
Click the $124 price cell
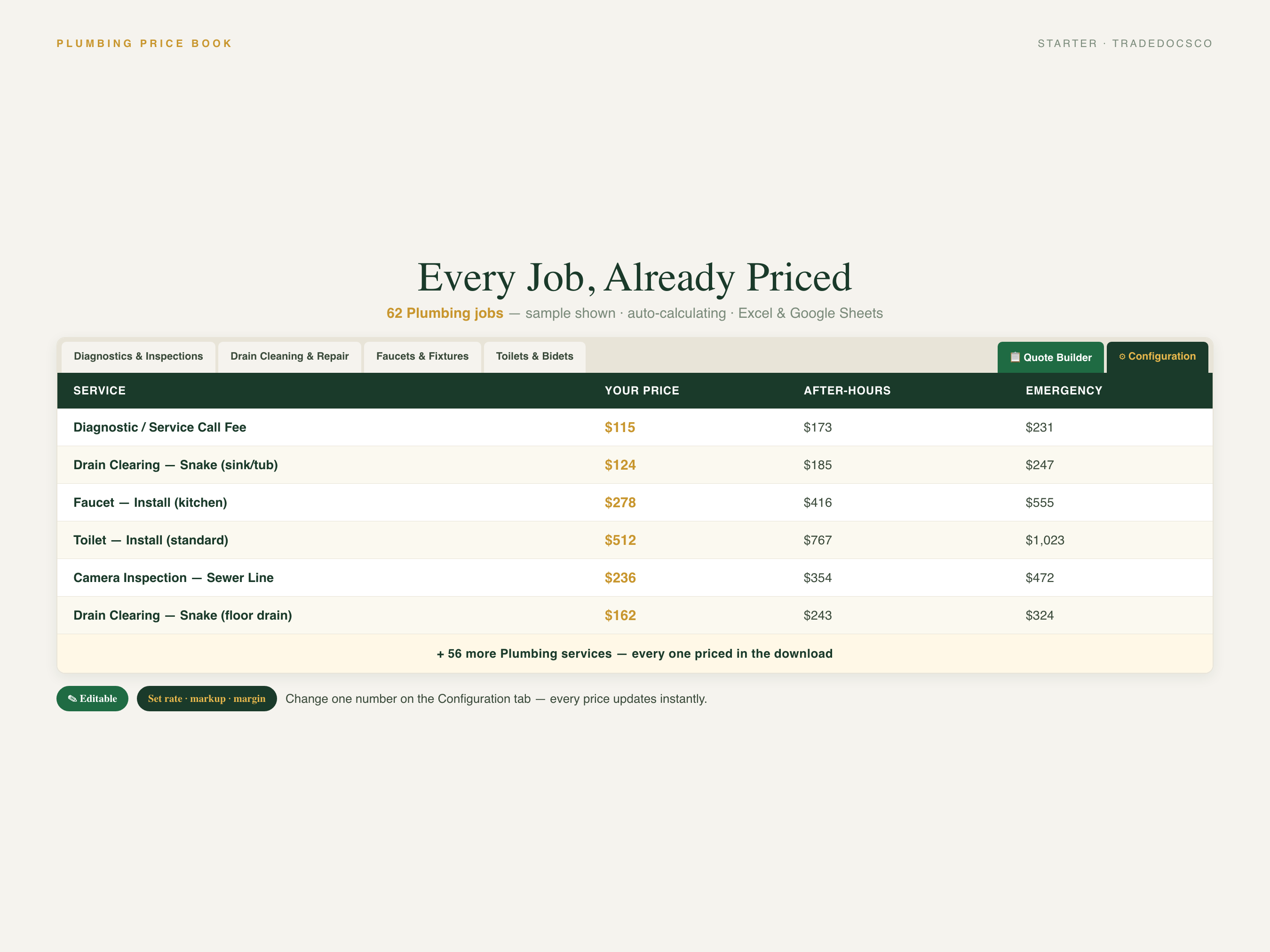(620, 465)
